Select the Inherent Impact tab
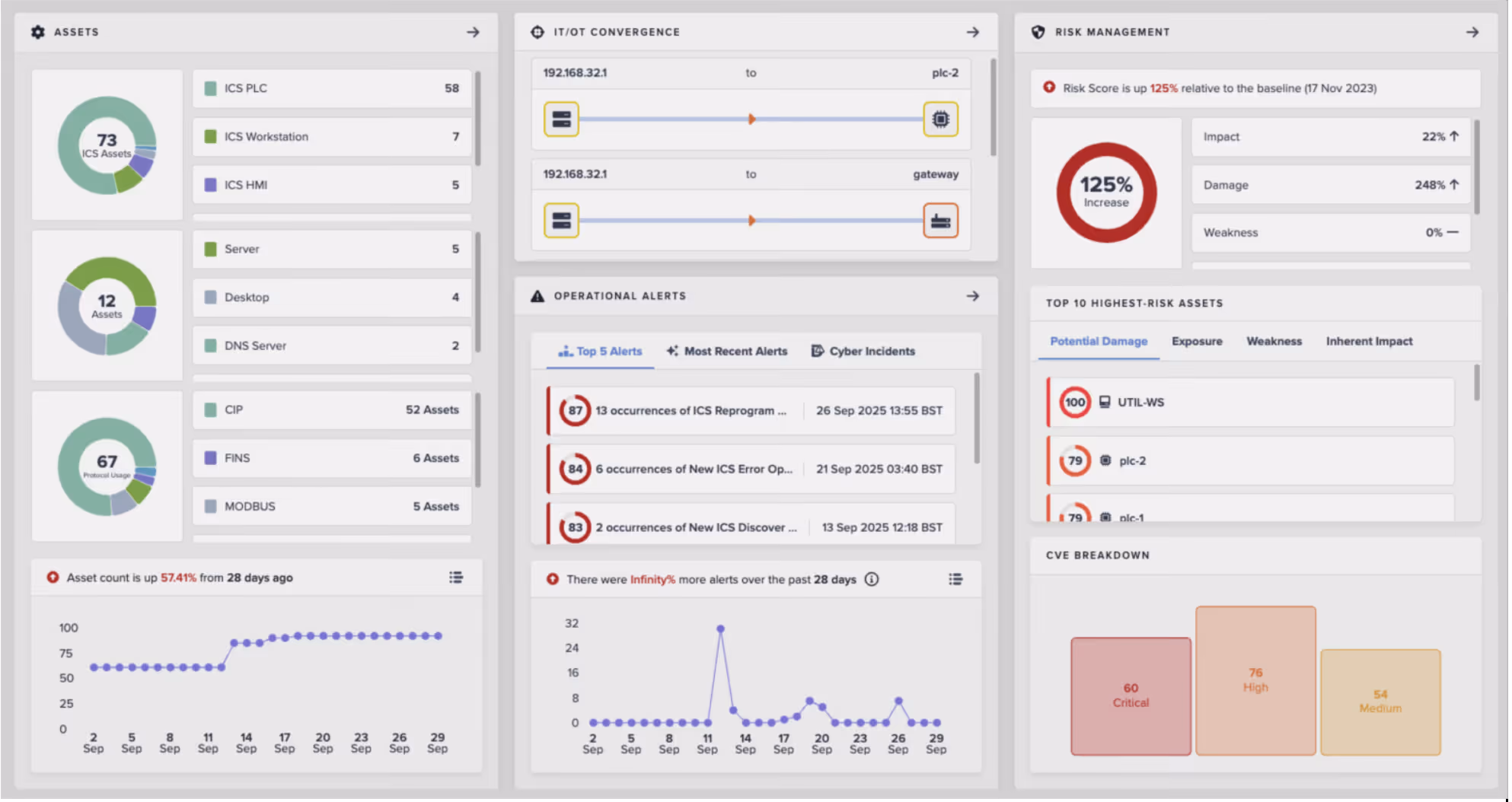This screenshot has height=802, width=1512. point(1369,341)
